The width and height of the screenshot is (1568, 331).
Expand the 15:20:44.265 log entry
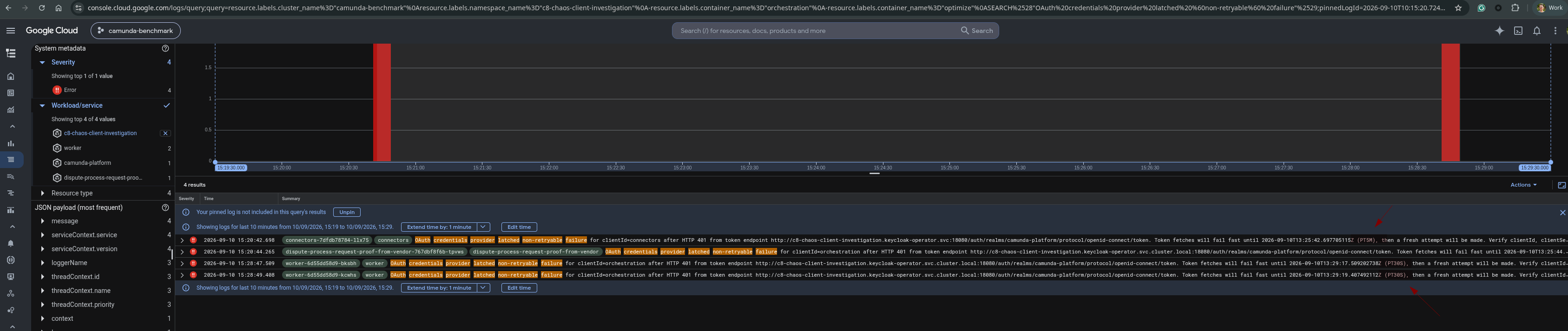(x=182, y=252)
